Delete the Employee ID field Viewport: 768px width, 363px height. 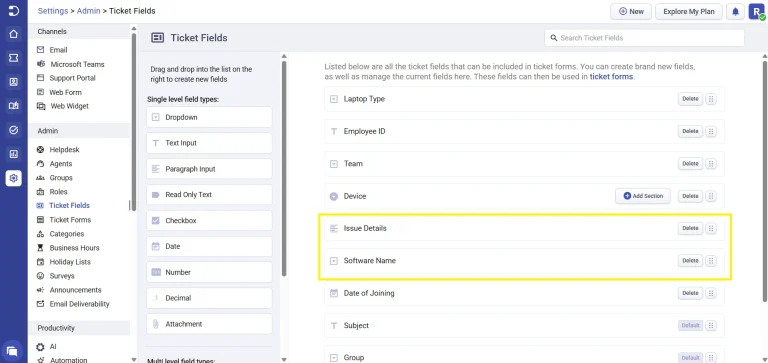click(x=690, y=131)
